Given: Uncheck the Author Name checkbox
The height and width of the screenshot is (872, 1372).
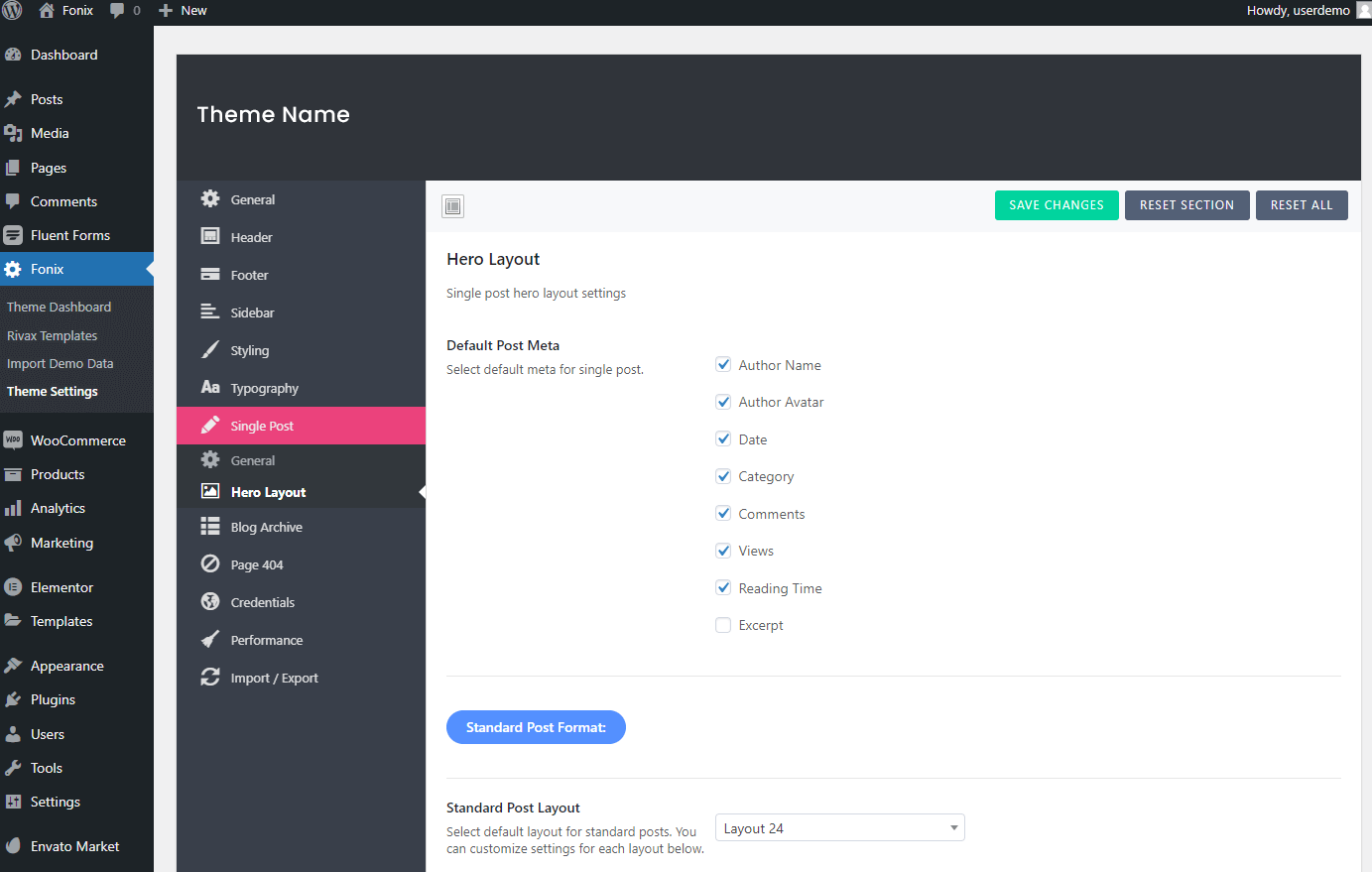Looking at the screenshot, I should coord(723,365).
